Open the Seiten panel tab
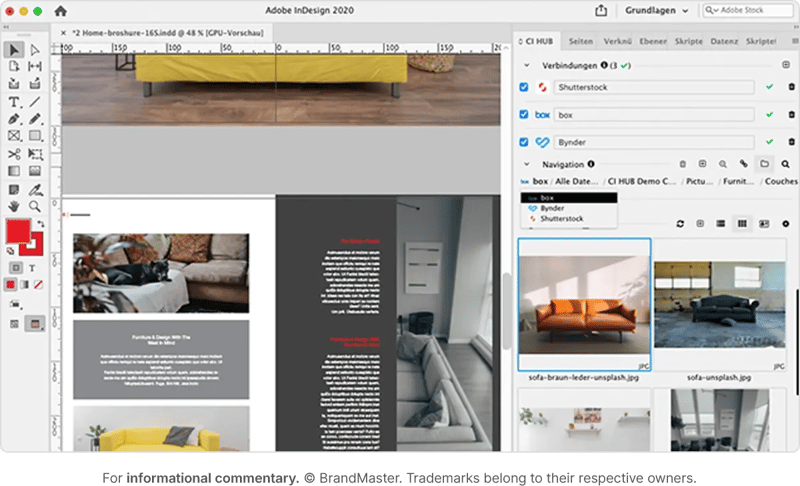The image size is (800, 486). 581,41
